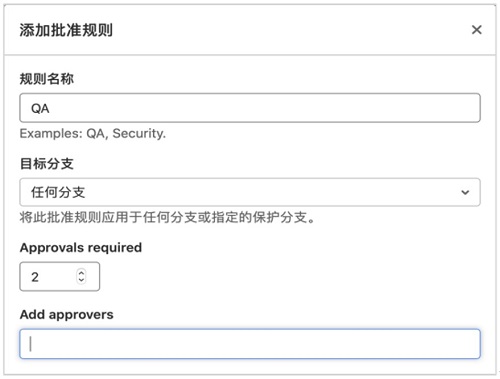Decrease Approvals required with down arrow

tap(81, 280)
